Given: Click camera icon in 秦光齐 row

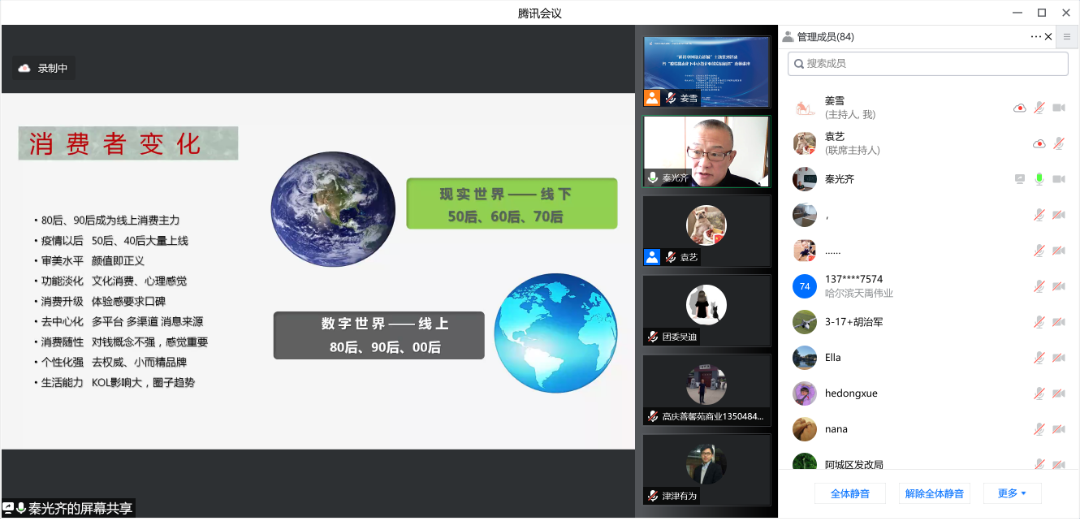Looking at the screenshot, I should pyautogui.click(x=1059, y=179).
